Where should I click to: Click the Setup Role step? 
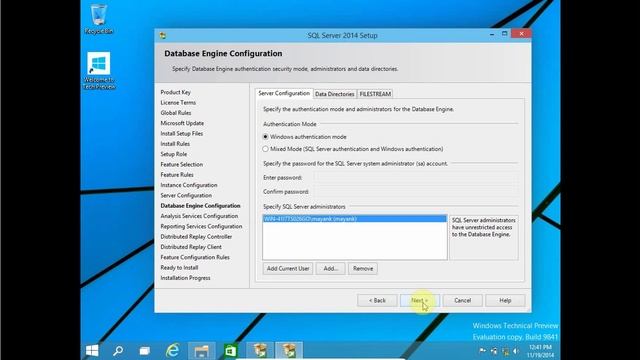point(174,154)
